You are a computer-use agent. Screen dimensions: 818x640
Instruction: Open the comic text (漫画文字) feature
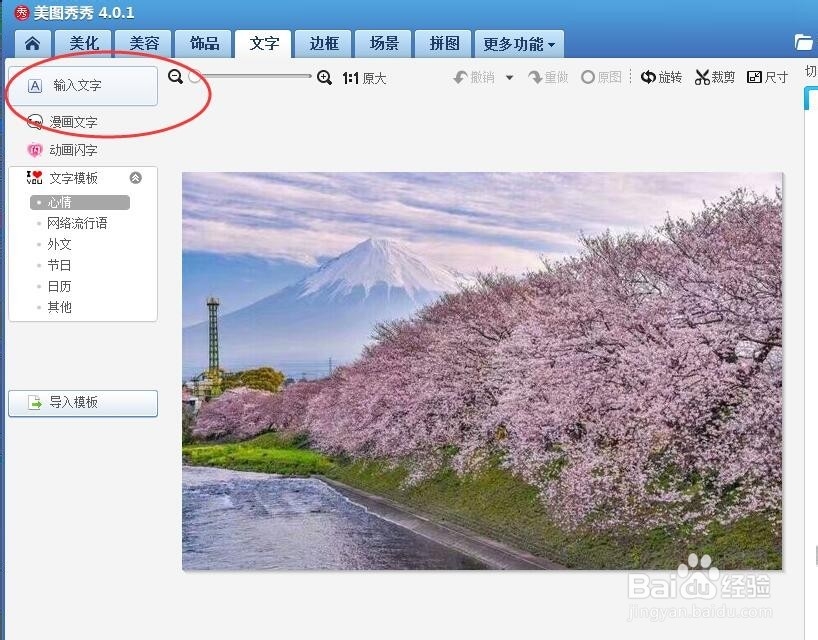[x=62, y=121]
